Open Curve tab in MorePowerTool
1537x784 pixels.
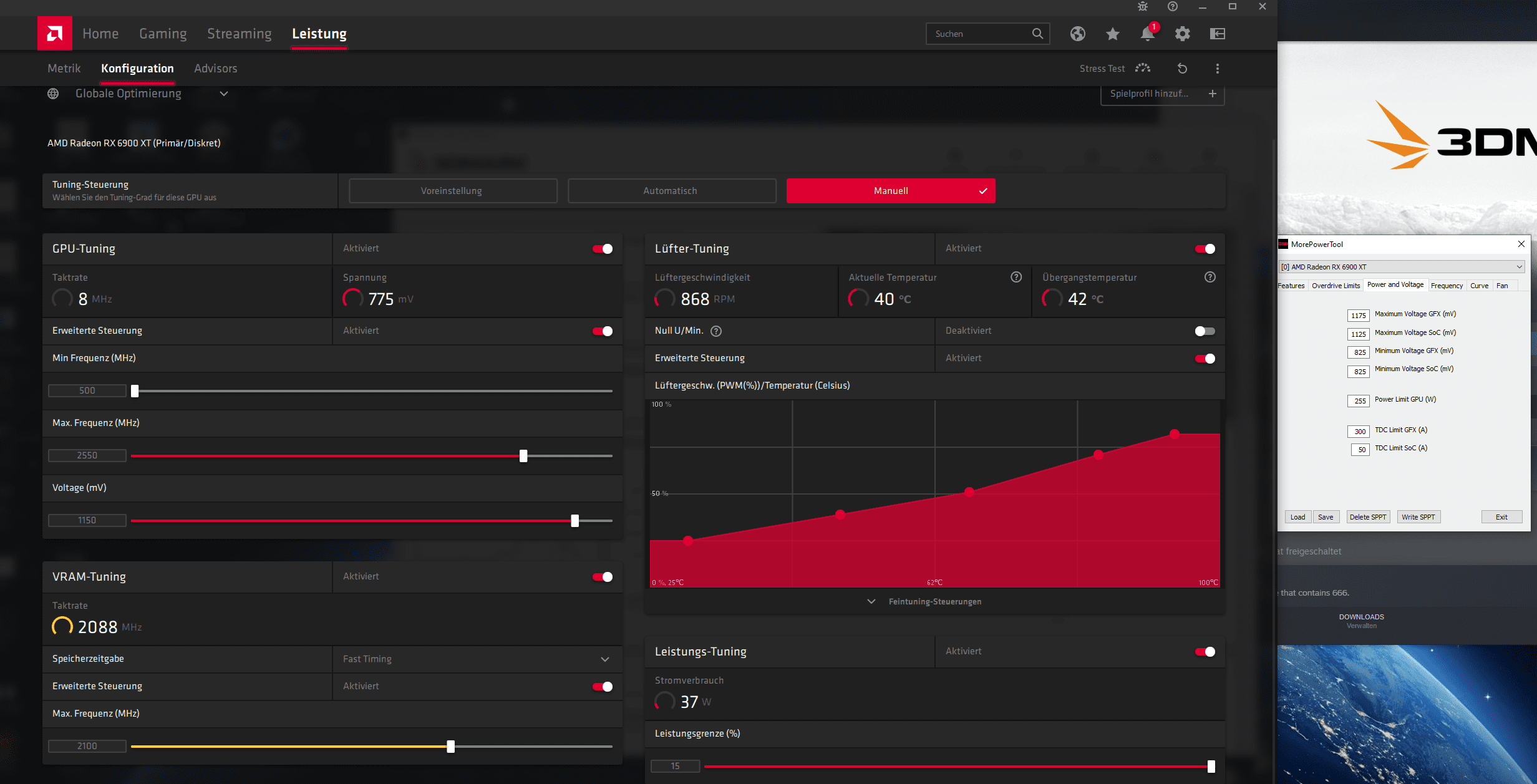[x=1479, y=286]
